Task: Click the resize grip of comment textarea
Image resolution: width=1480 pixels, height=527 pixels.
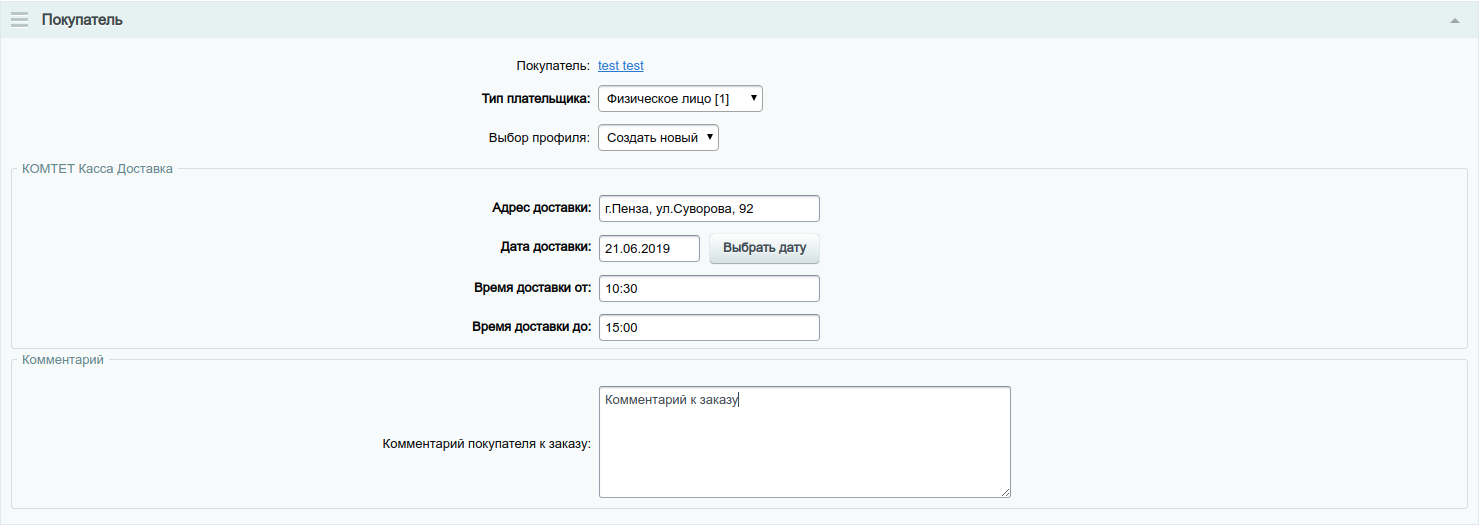Action: [x=1004, y=491]
